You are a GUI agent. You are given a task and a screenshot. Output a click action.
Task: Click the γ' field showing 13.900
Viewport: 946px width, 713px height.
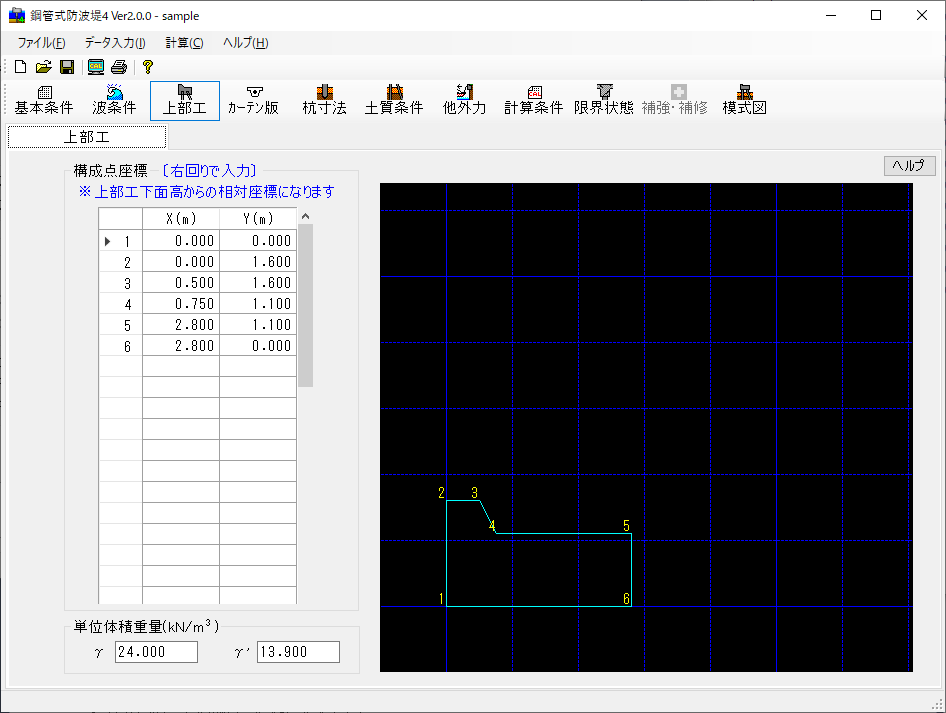298,652
